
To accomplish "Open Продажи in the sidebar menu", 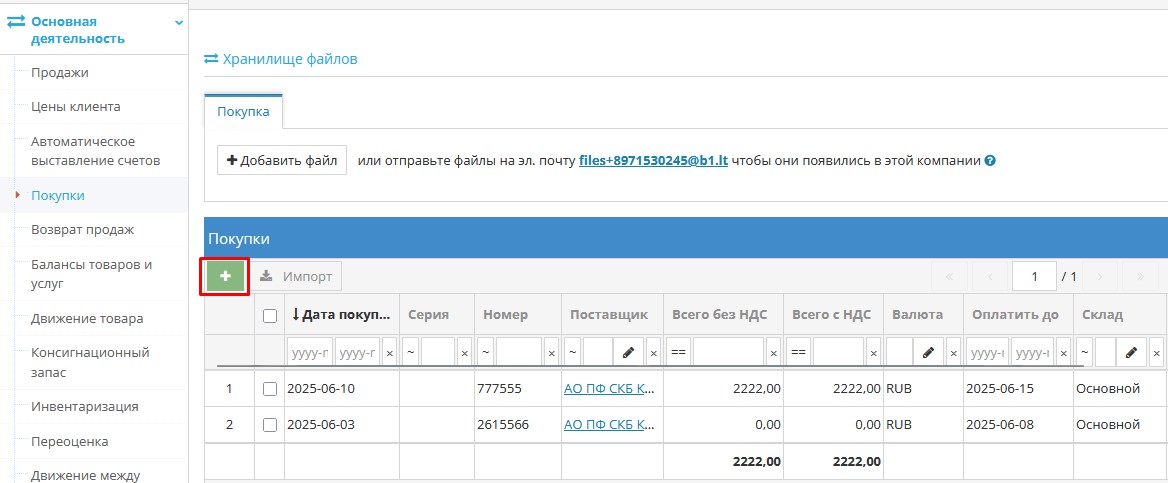I will tap(60, 73).
